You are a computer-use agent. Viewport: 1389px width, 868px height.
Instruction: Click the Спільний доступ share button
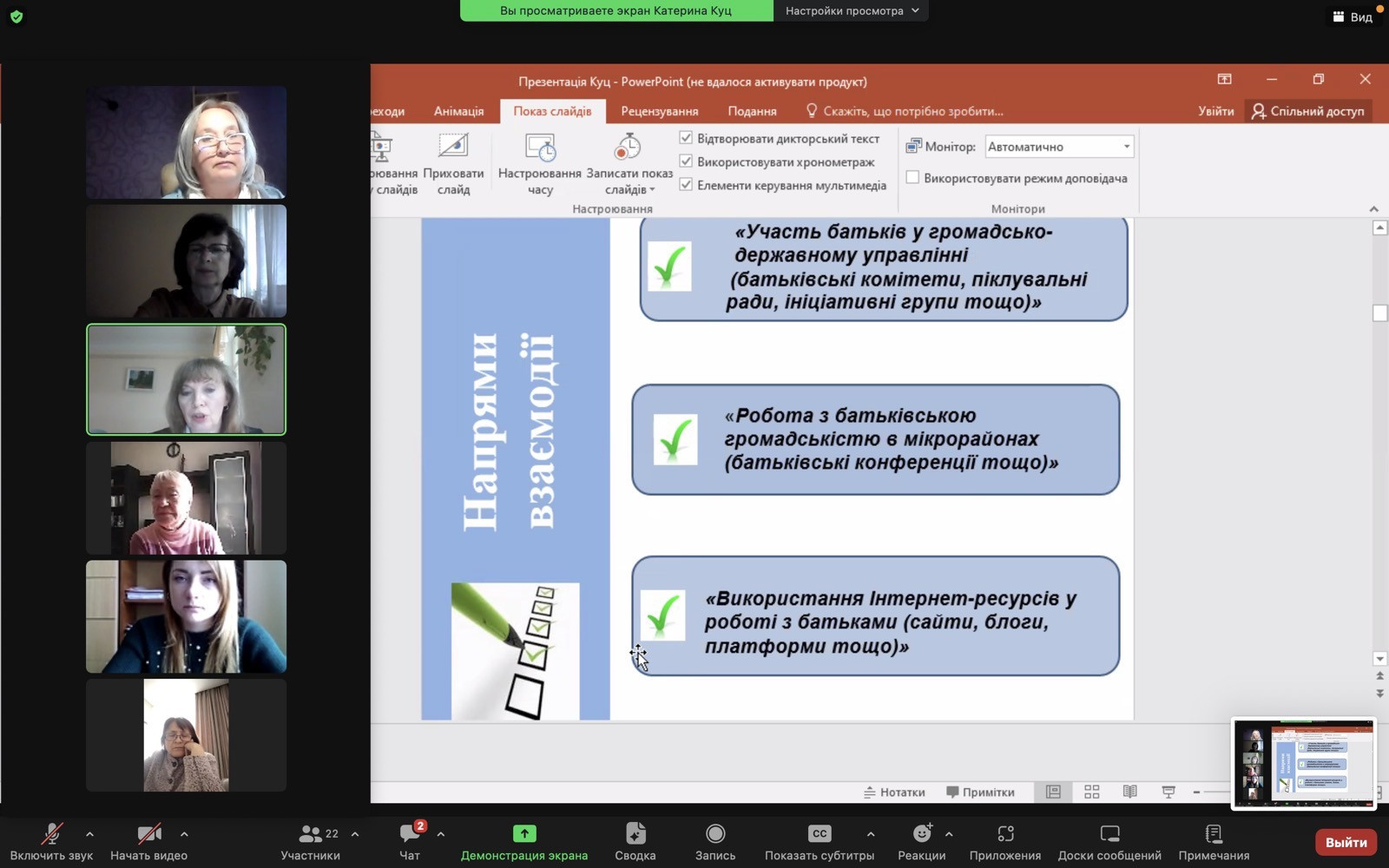tap(1308, 111)
